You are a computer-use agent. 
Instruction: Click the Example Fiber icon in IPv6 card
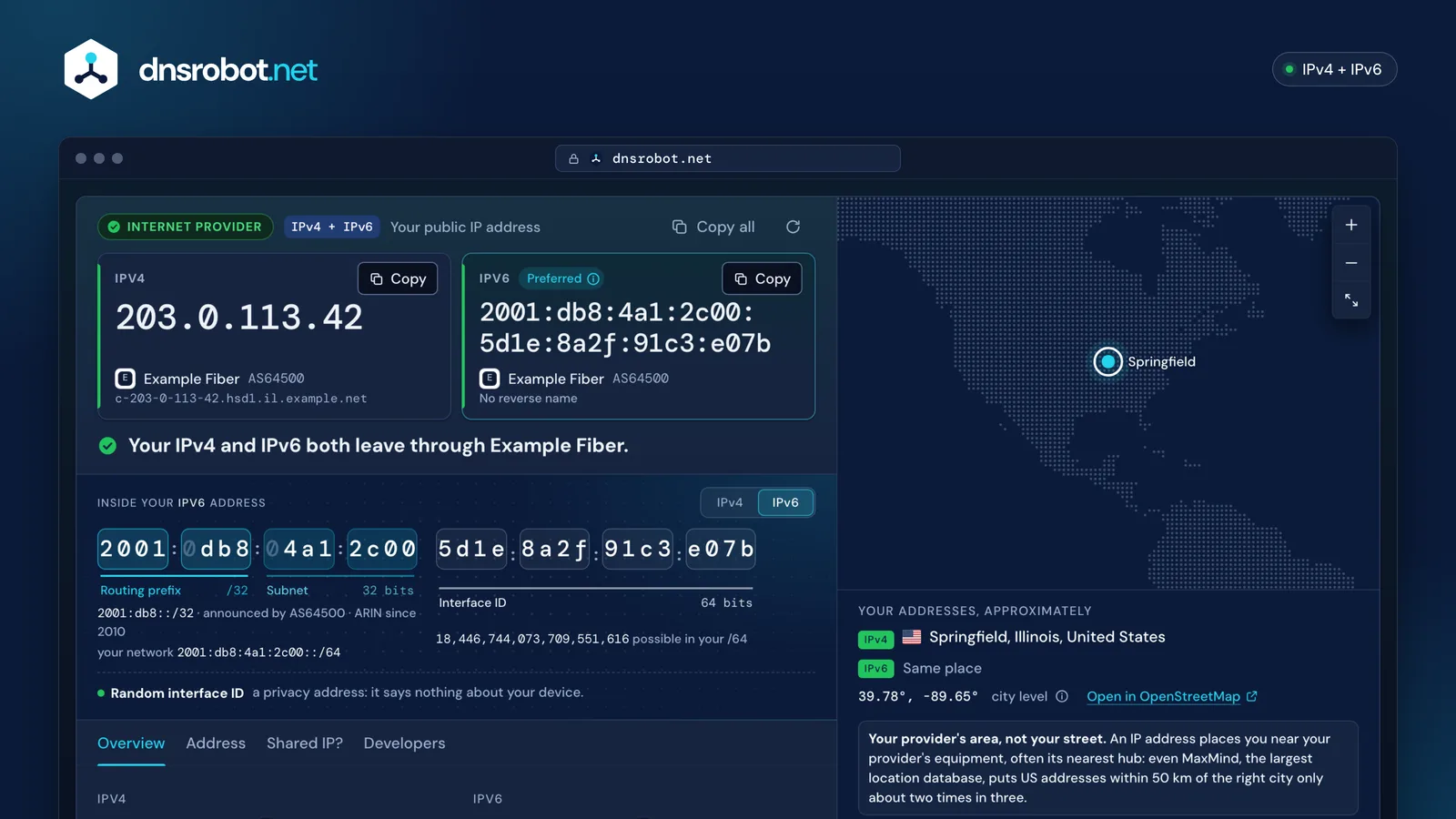pyautogui.click(x=490, y=379)
